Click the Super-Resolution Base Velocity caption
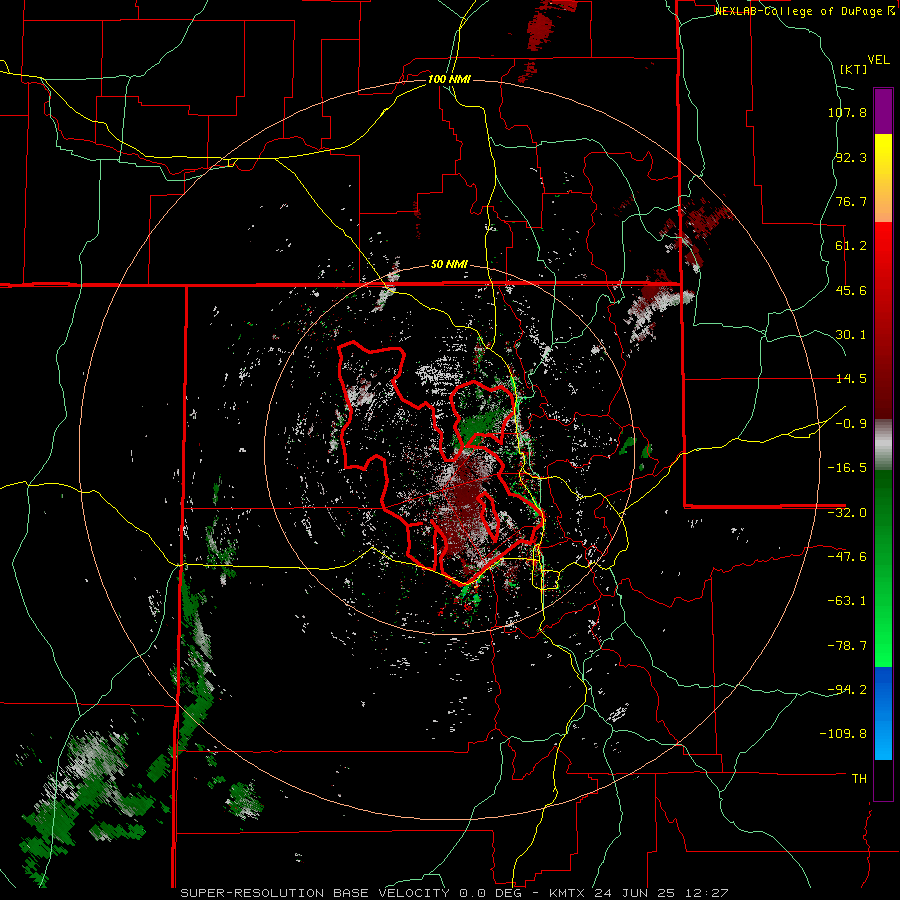Viewport: 900px width, 900px height. click(x=454, y=893)
